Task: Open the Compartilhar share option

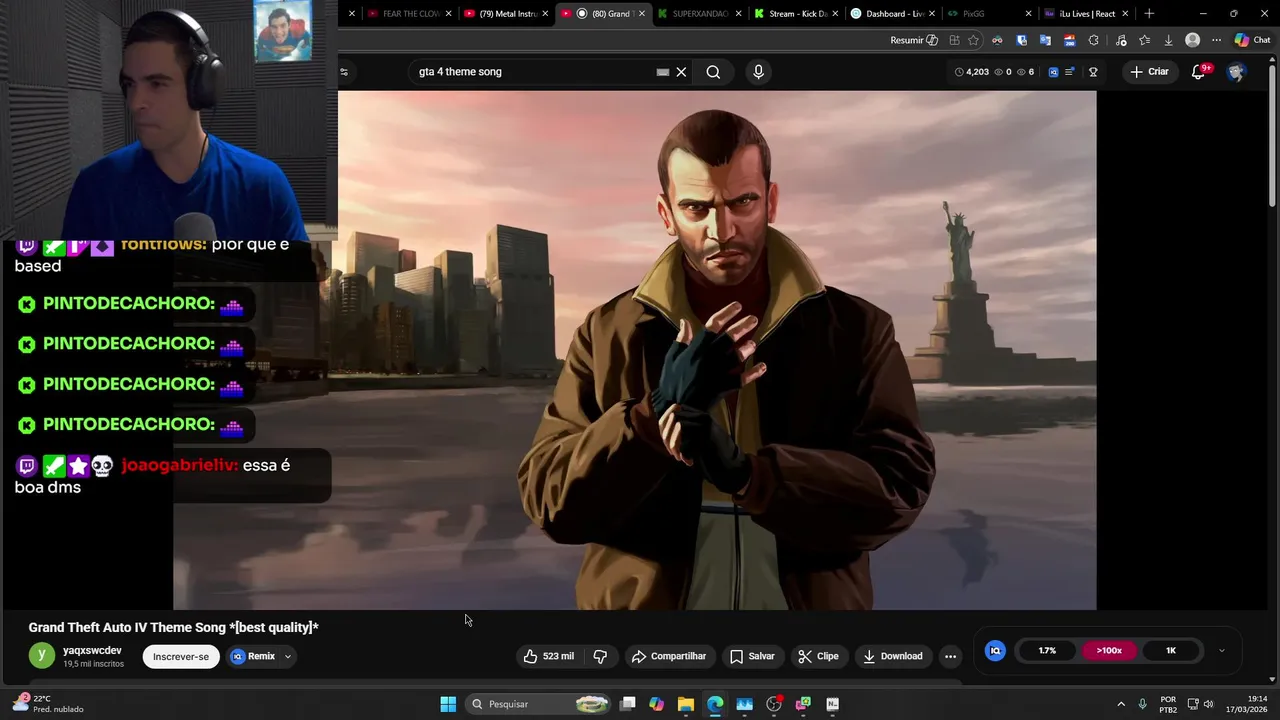Action: (668, 656)
